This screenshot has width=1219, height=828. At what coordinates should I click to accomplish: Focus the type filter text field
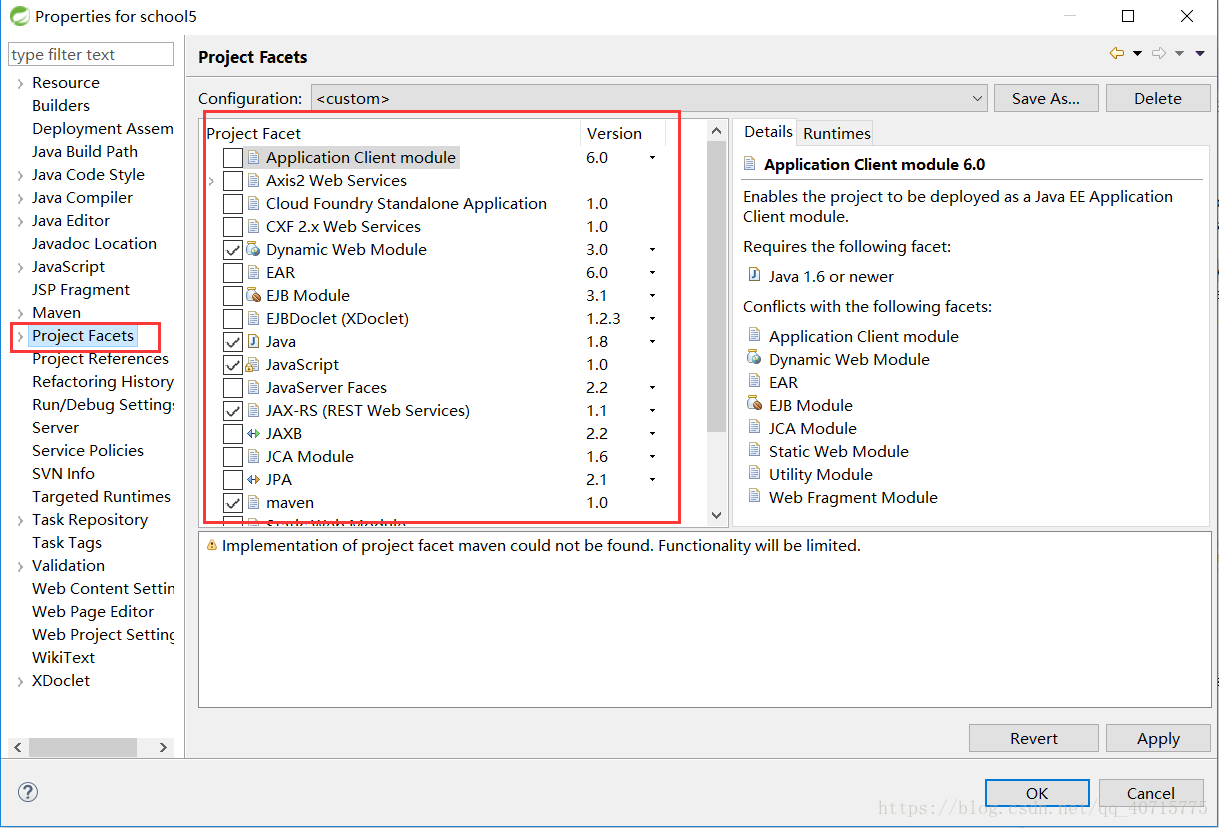coord(91,54)
